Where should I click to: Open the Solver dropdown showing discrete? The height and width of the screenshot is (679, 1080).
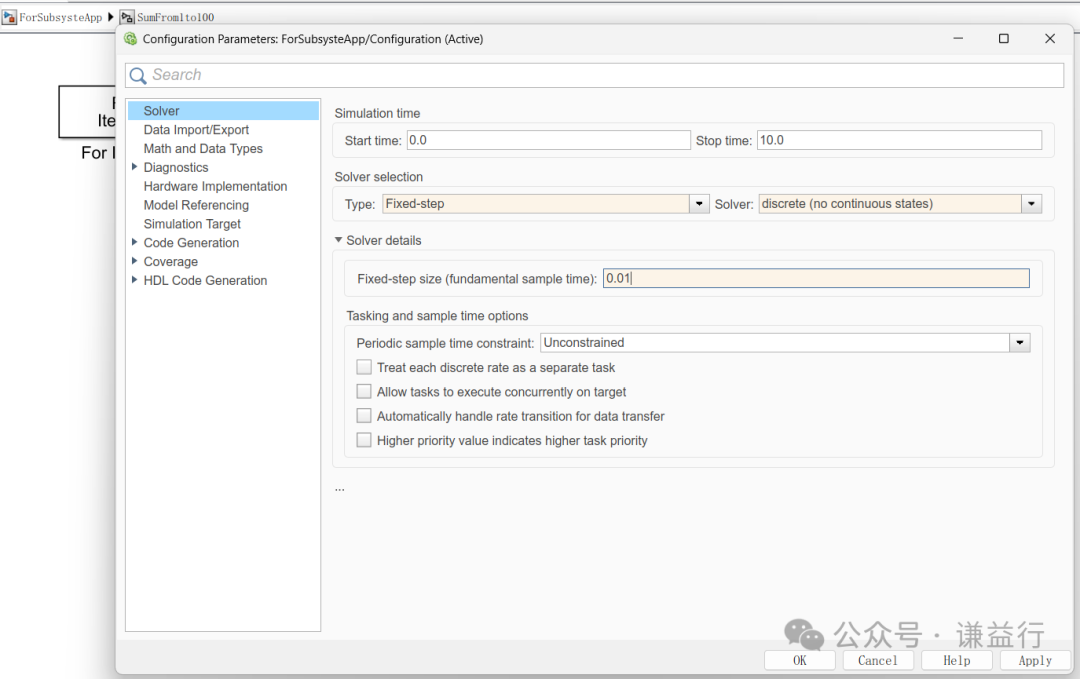[1031, 203]
